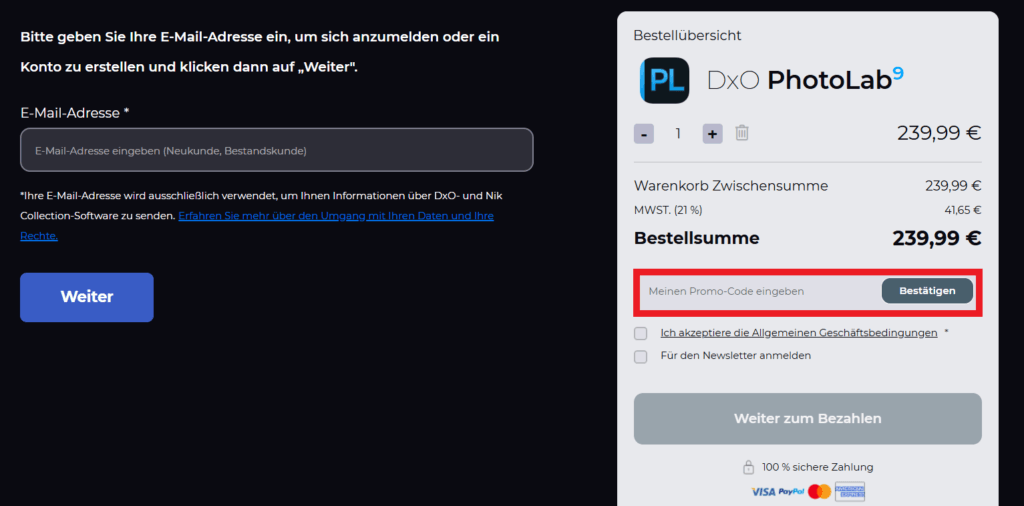Delete item using the trash icon
1024x506 pixels.
(x=742, y=133)
